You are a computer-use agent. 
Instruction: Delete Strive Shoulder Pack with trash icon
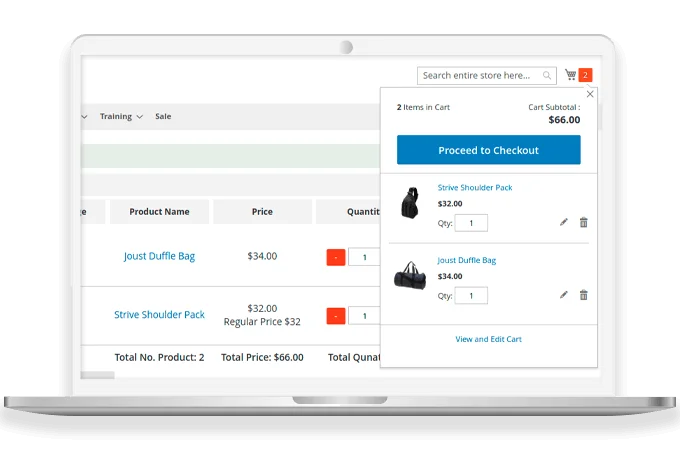pyautogui.click(x=584, y=222)
